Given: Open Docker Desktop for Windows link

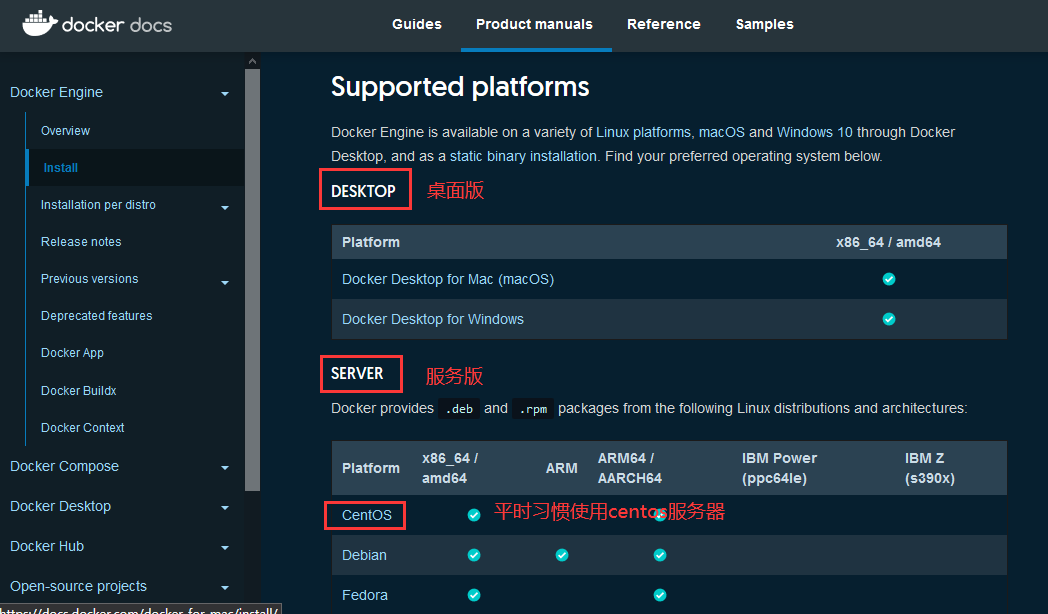Looking at the screenshot, I should pyautogui.click(x=433, y=319).
